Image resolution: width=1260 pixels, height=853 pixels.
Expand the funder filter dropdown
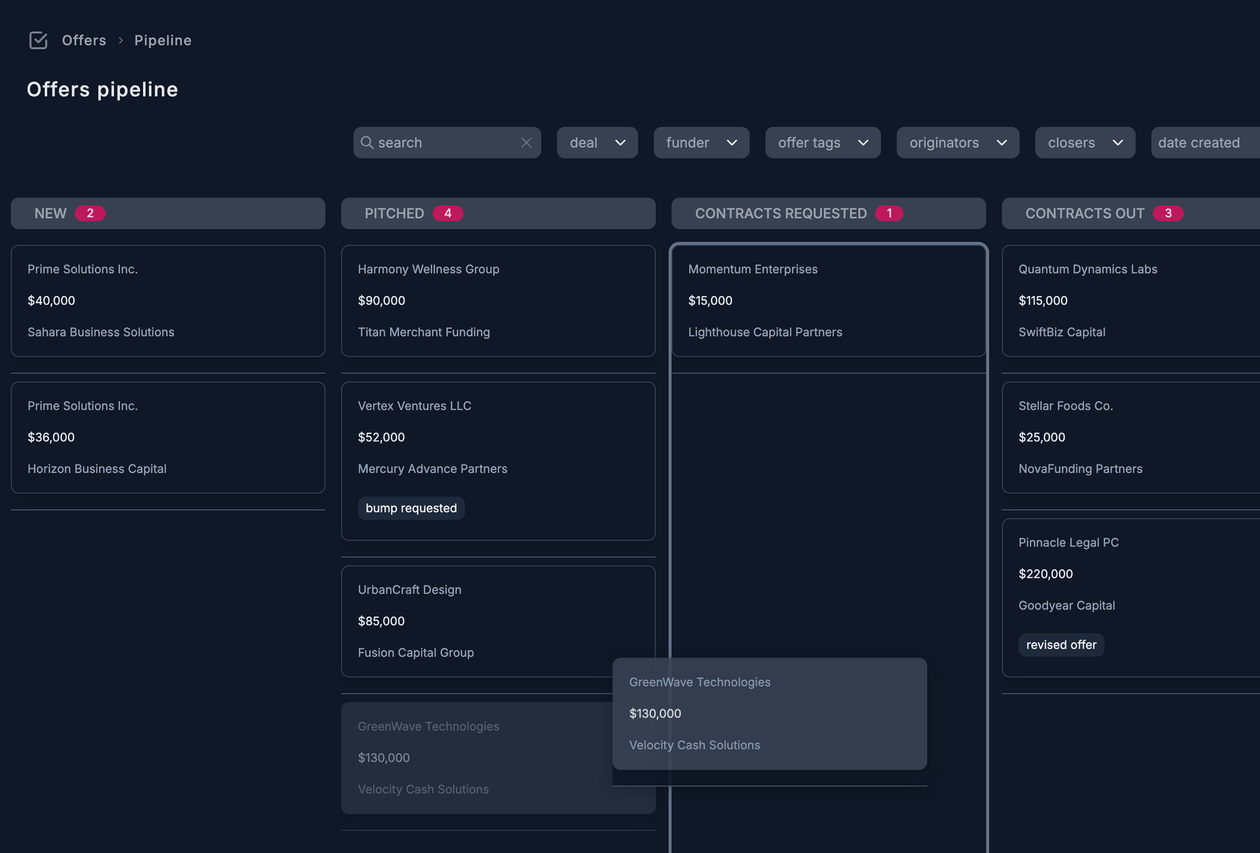pyautogui.click(x=701, y=143)
